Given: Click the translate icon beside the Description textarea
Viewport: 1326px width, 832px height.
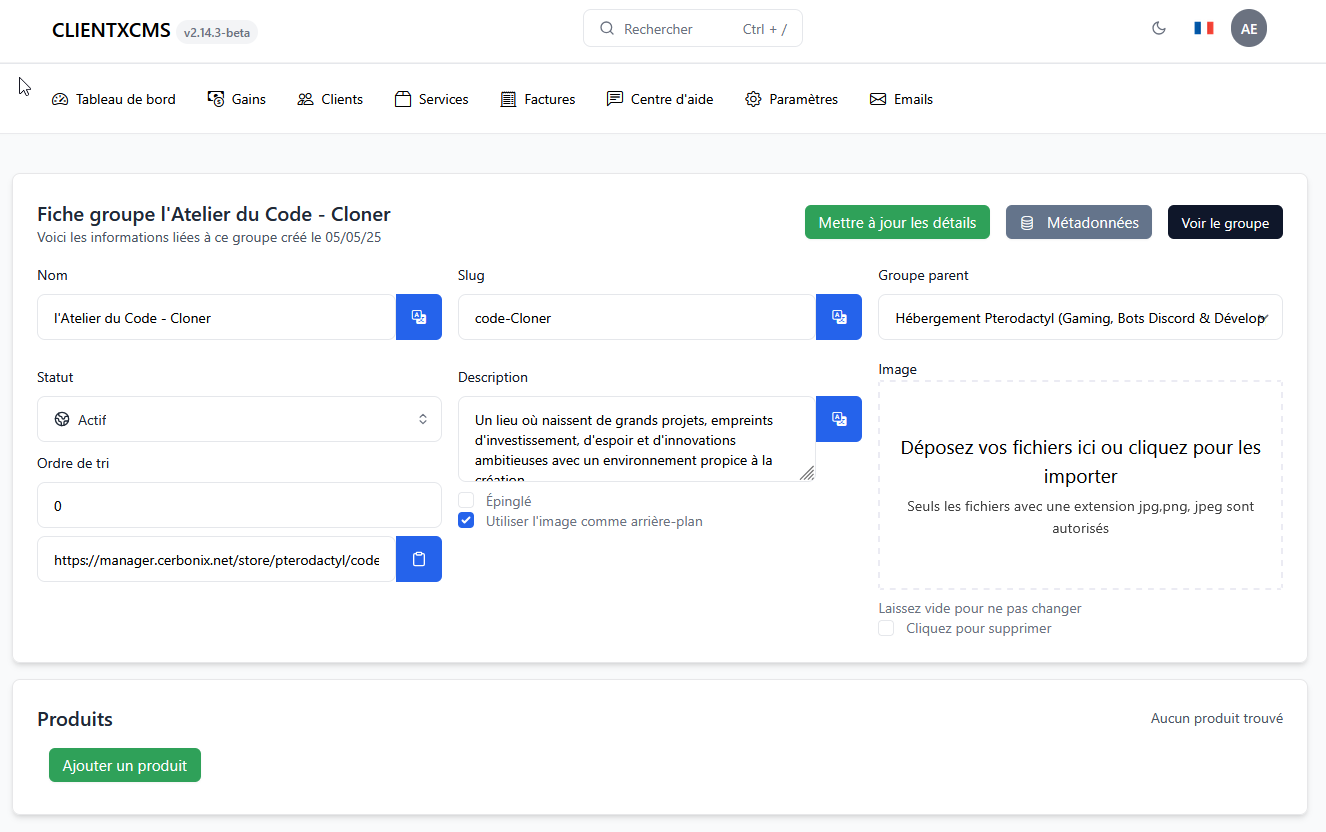Looking at the screenshot, I should point(838,419).
